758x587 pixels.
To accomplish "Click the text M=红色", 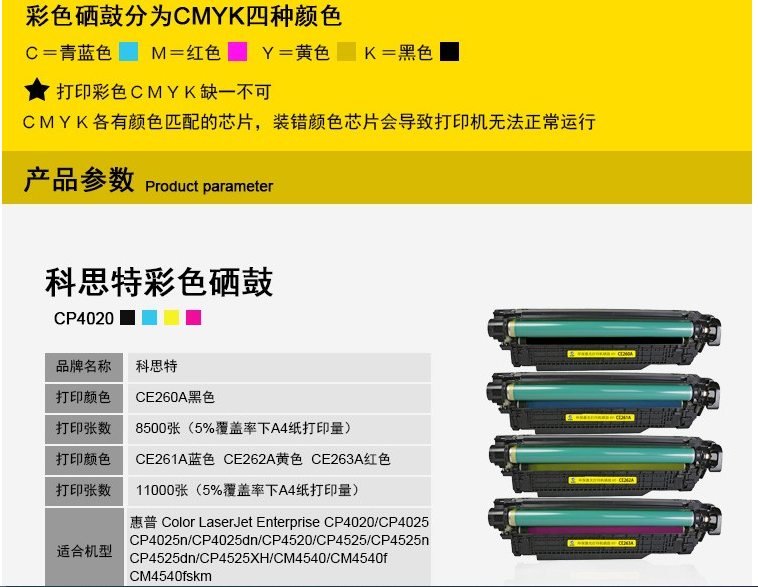I will pyautogui.click(x=186, y=53).
